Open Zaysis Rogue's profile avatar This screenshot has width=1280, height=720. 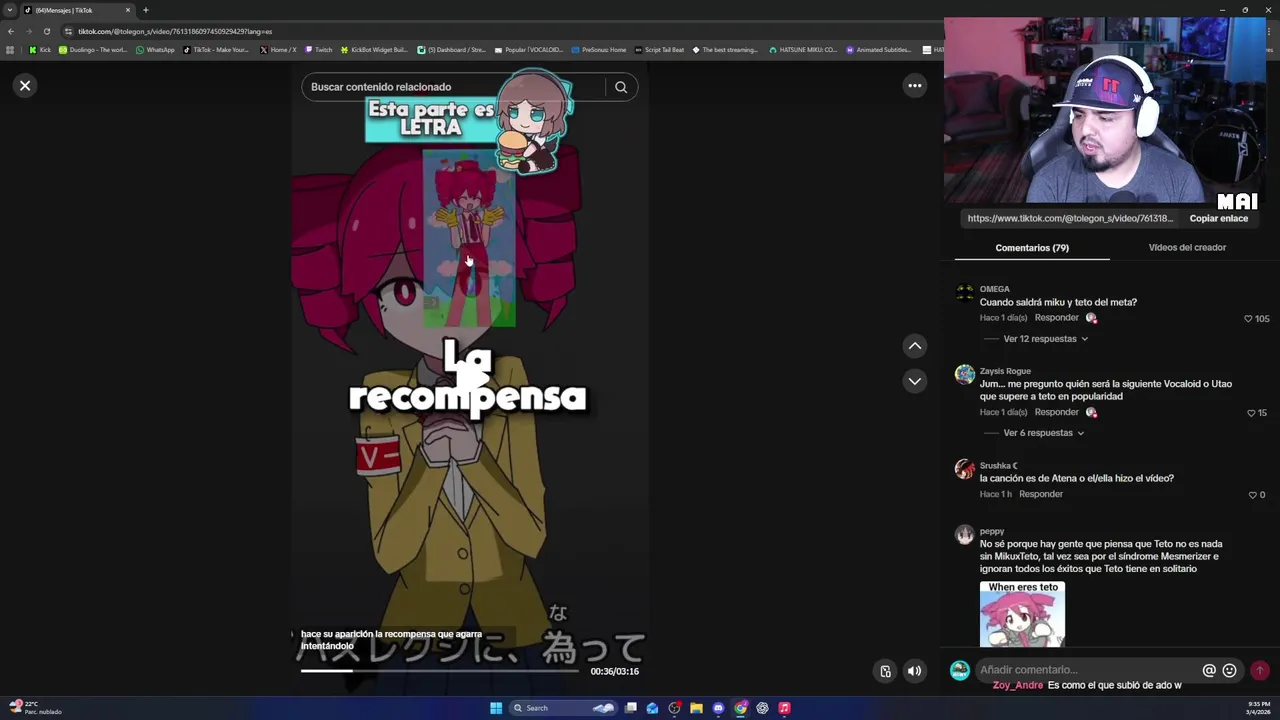964,374
